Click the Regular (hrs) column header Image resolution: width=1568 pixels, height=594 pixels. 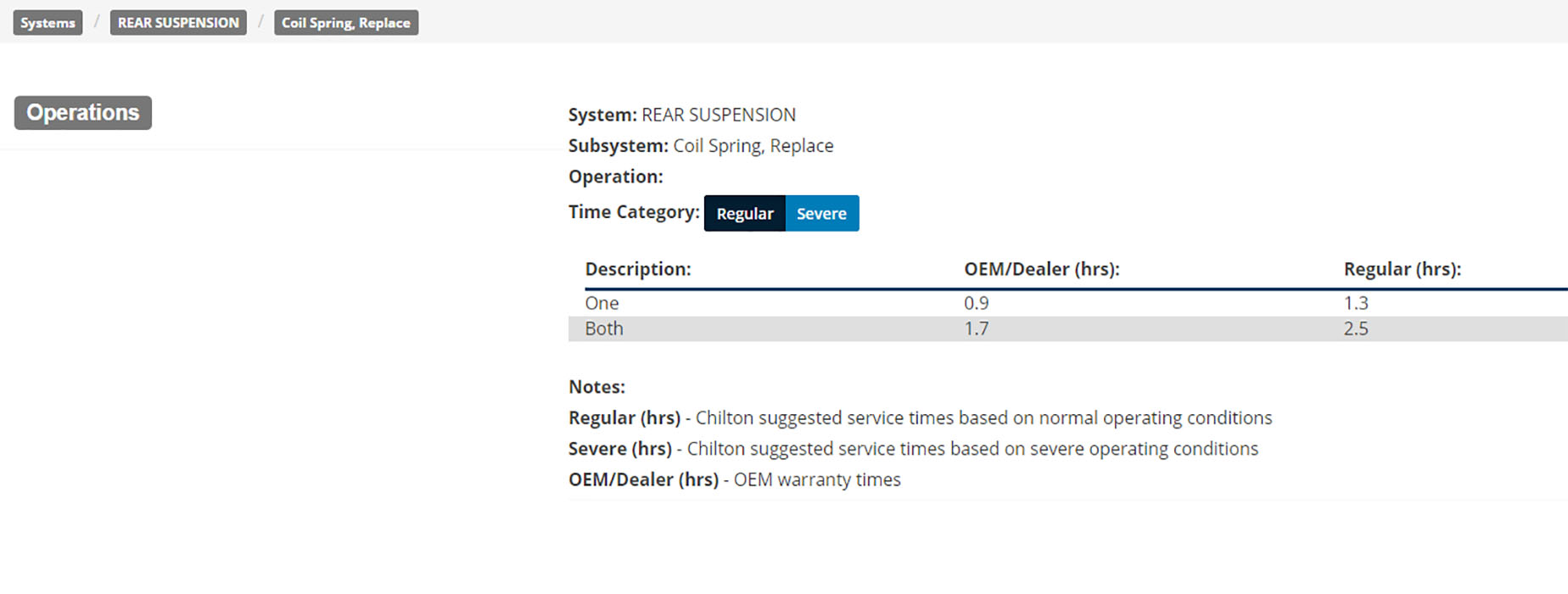1403,269
